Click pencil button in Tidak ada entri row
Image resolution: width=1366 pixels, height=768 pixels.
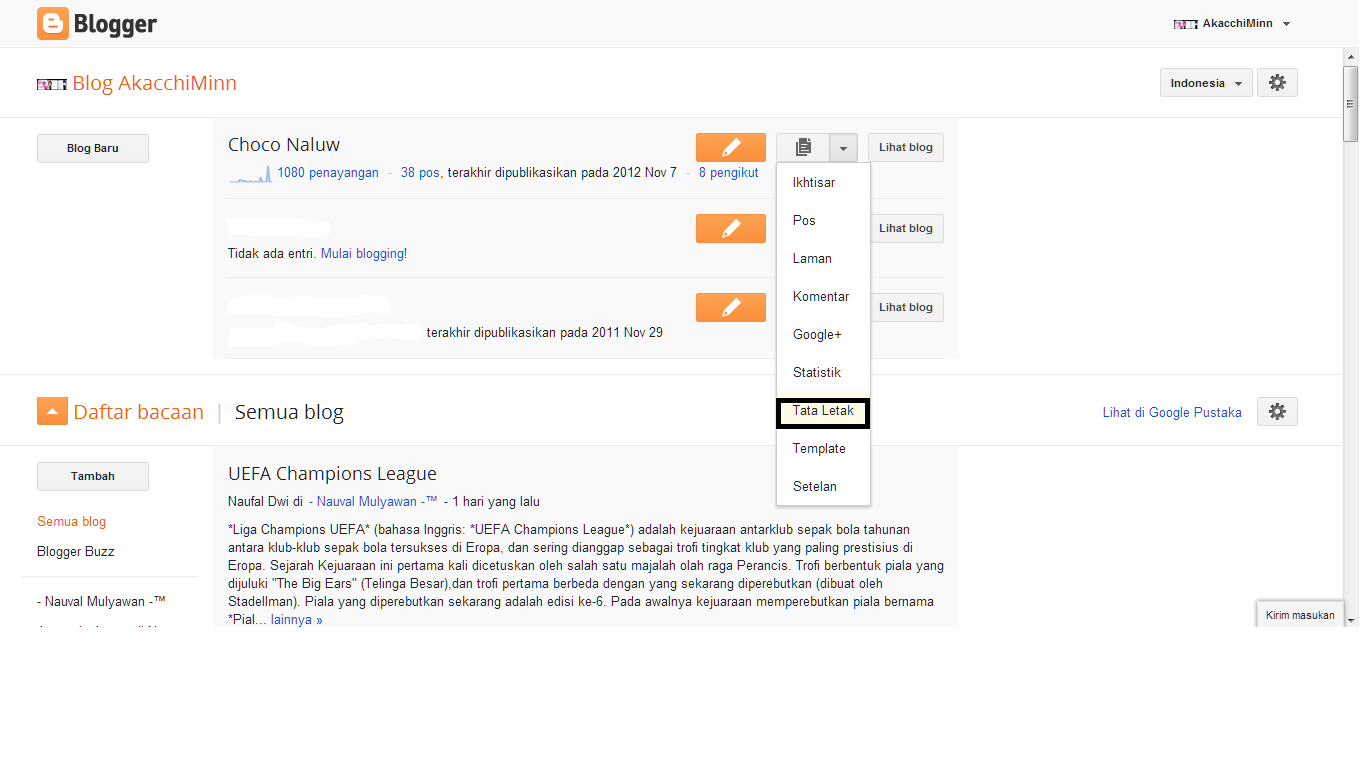[x=731, y=228]
